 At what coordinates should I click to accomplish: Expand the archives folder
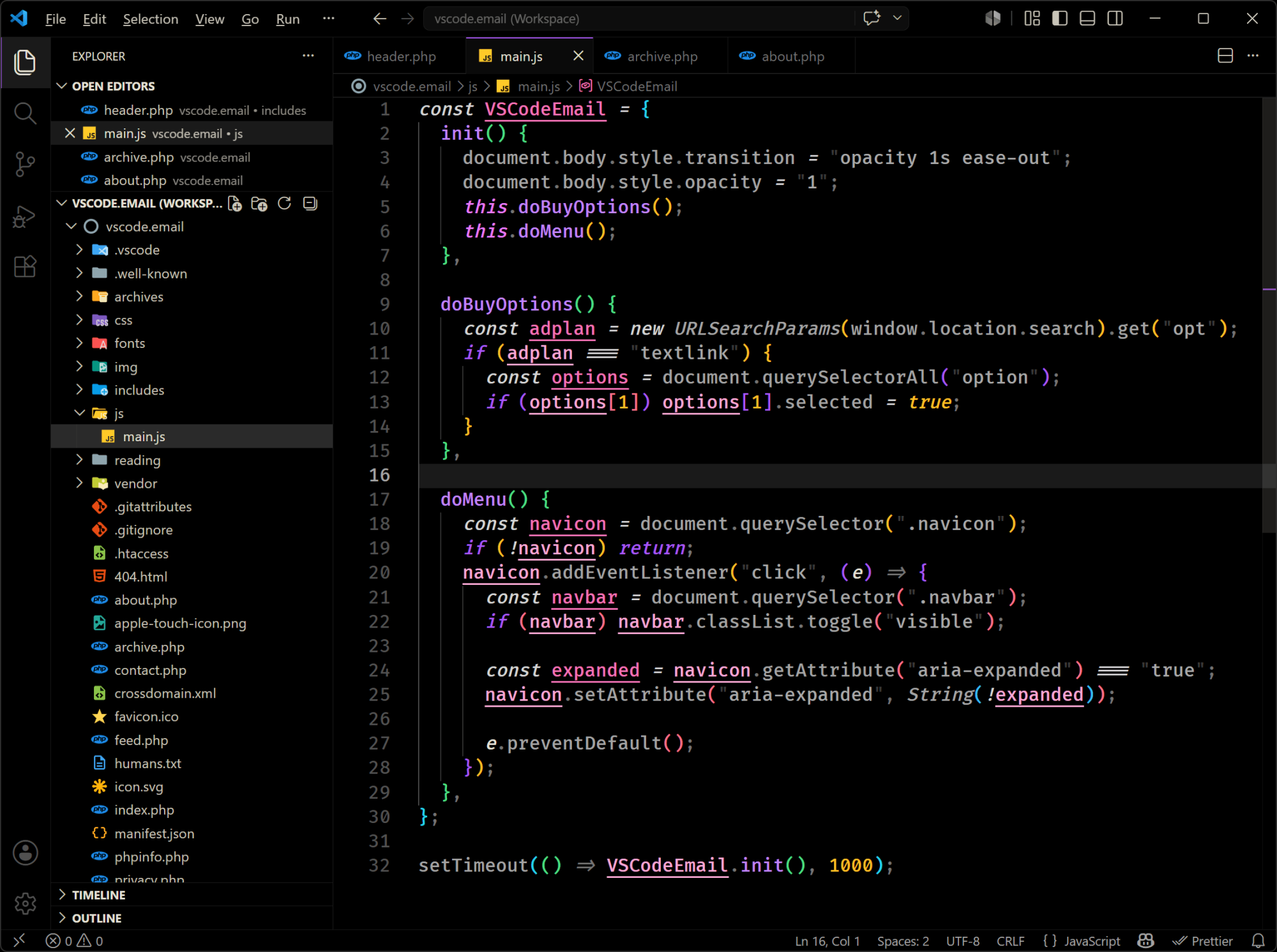[80, 296]
